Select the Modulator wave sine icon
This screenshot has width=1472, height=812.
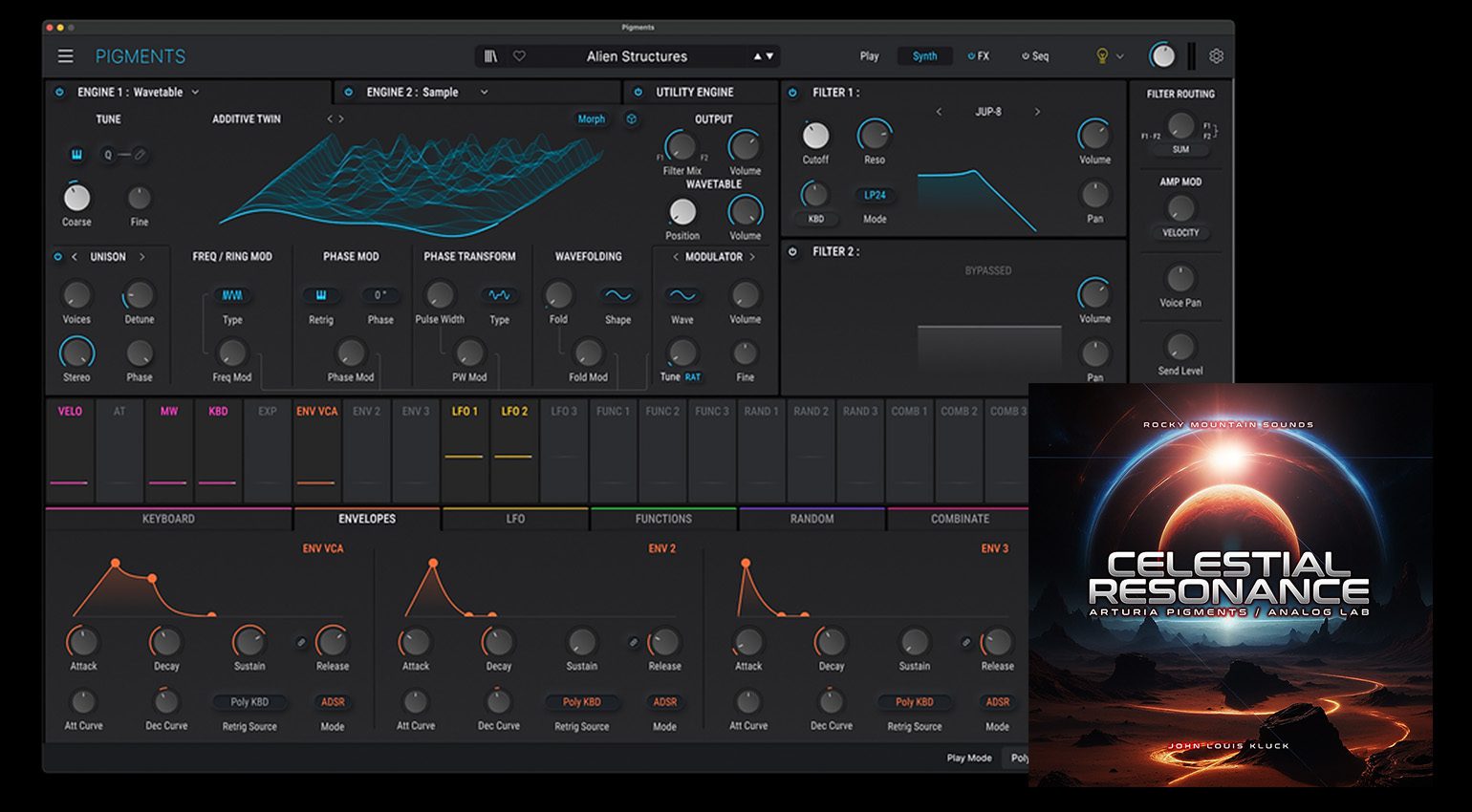coord(682,295)
